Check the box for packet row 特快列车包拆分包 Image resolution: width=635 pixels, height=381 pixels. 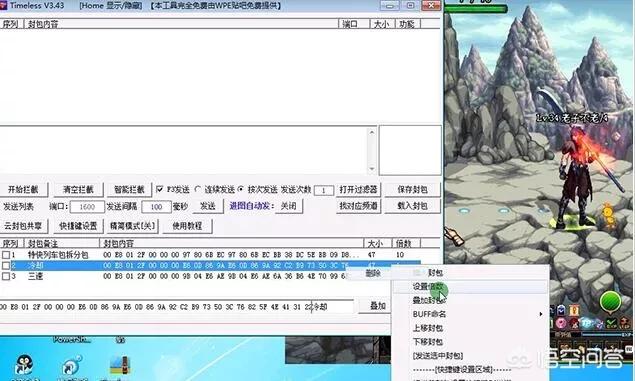coord(6,255)
